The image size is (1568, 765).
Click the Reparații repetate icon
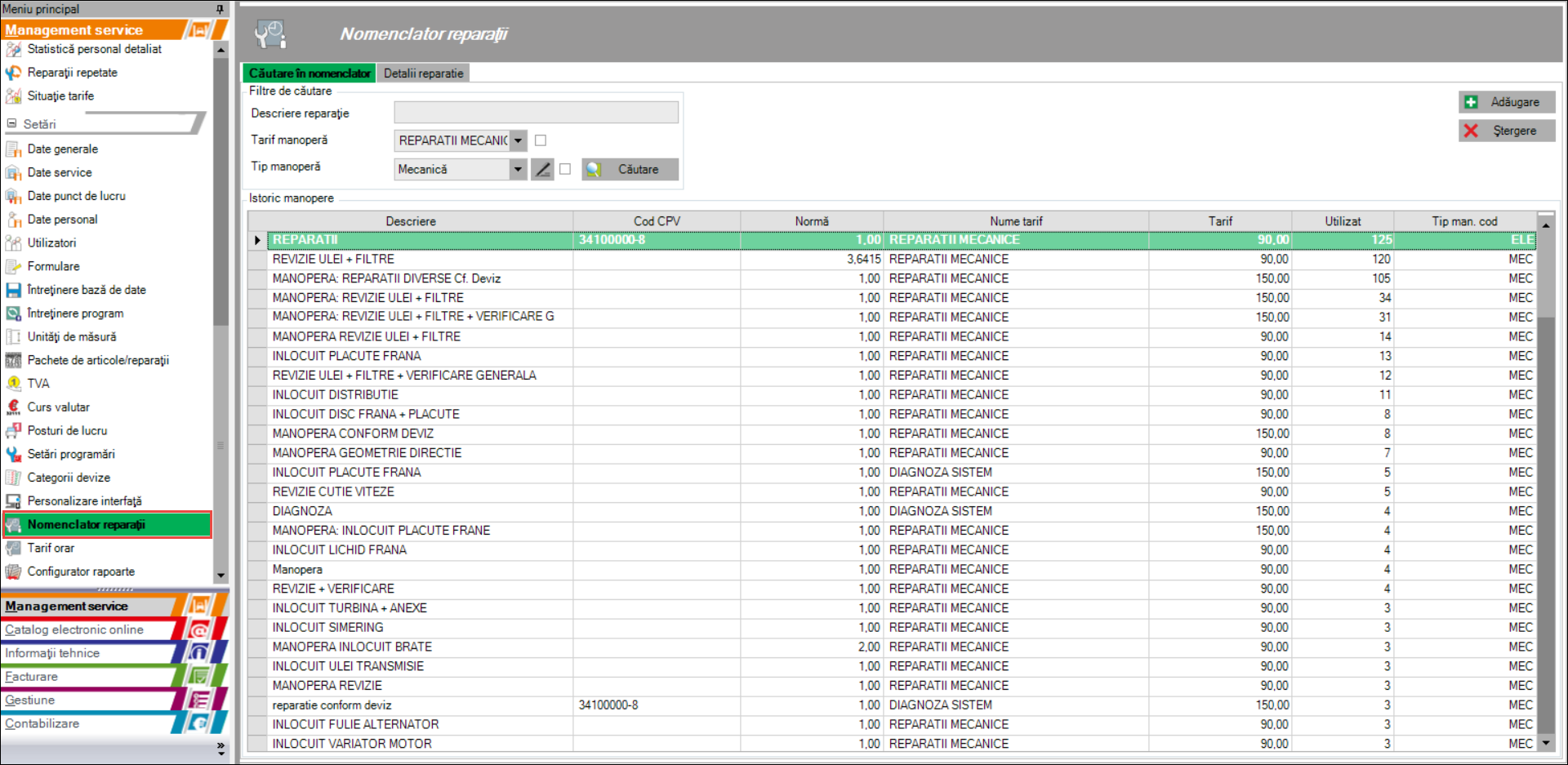pyautogui.click(x=13, y=73)
